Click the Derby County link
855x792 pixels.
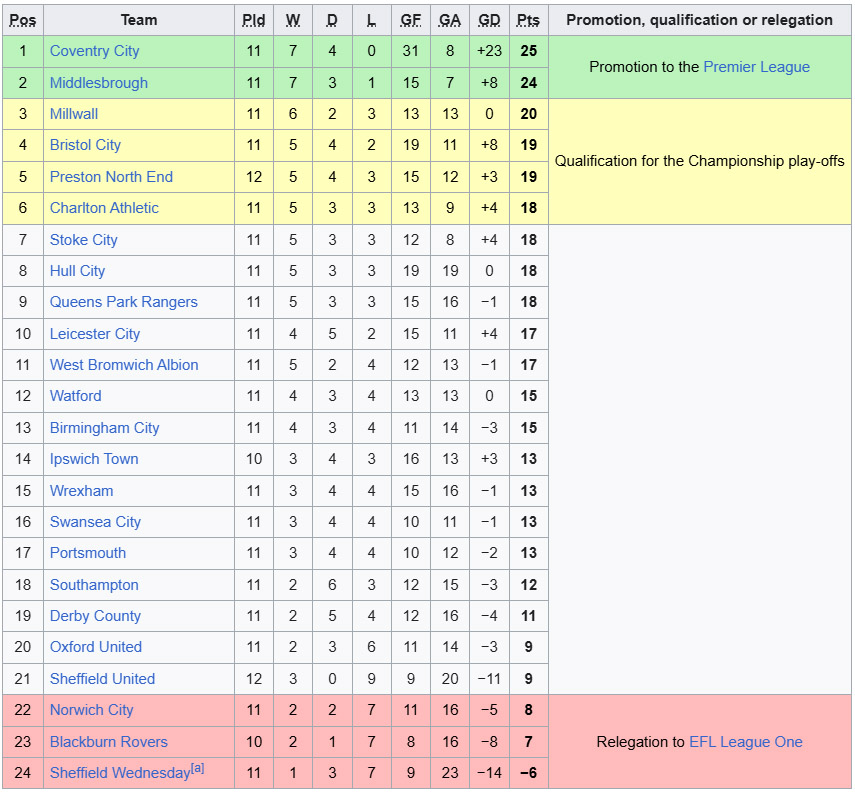(95, 616)
